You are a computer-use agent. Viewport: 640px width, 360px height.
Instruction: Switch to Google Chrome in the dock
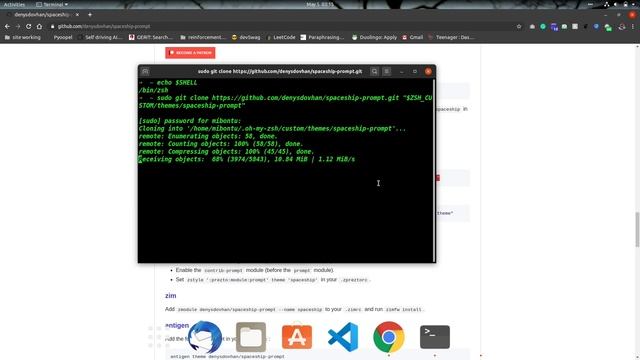pyautogui.click(x=389, y=337)
